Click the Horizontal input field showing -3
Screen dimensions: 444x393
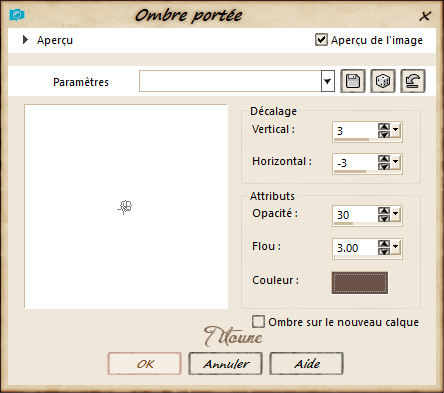click(x=355, y=163)
